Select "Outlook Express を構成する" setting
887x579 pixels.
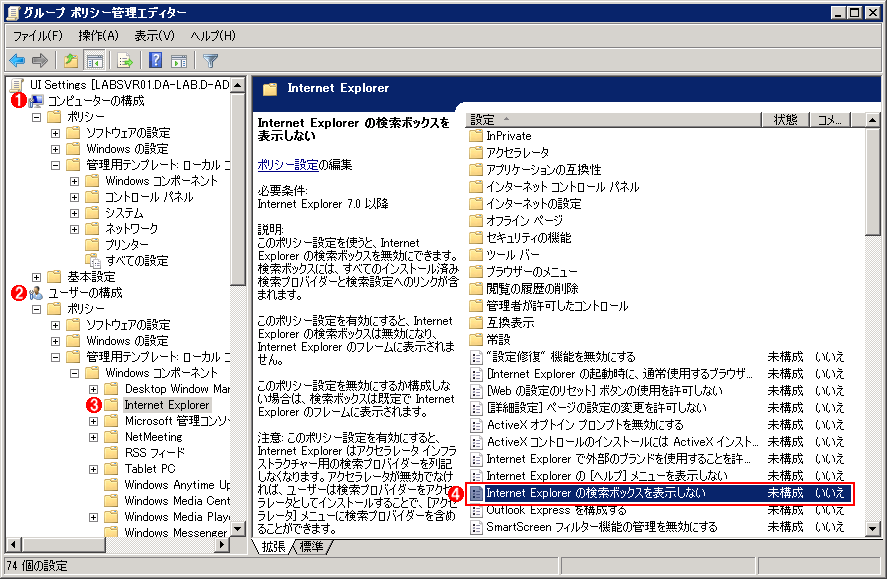point(660,510)
